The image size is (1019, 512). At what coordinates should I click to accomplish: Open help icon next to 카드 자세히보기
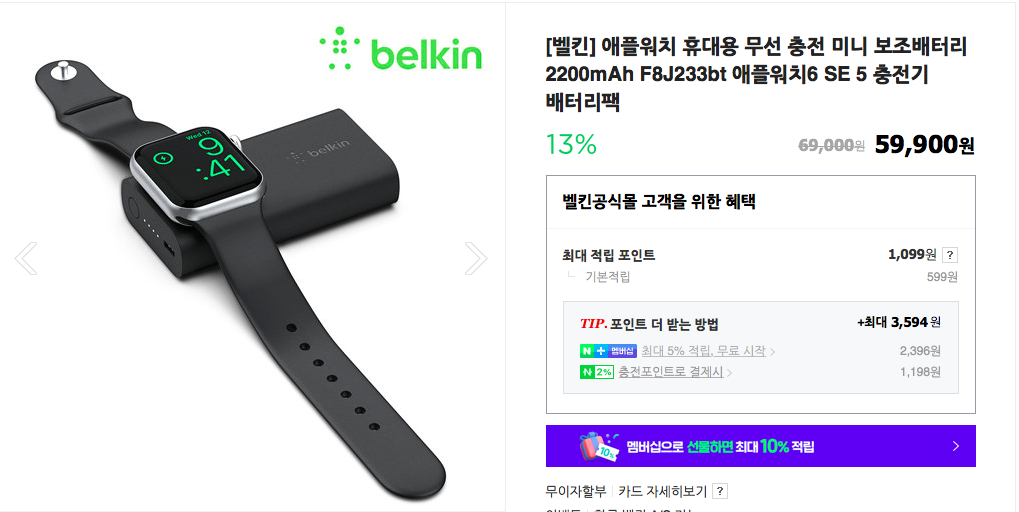coord(719,492)
